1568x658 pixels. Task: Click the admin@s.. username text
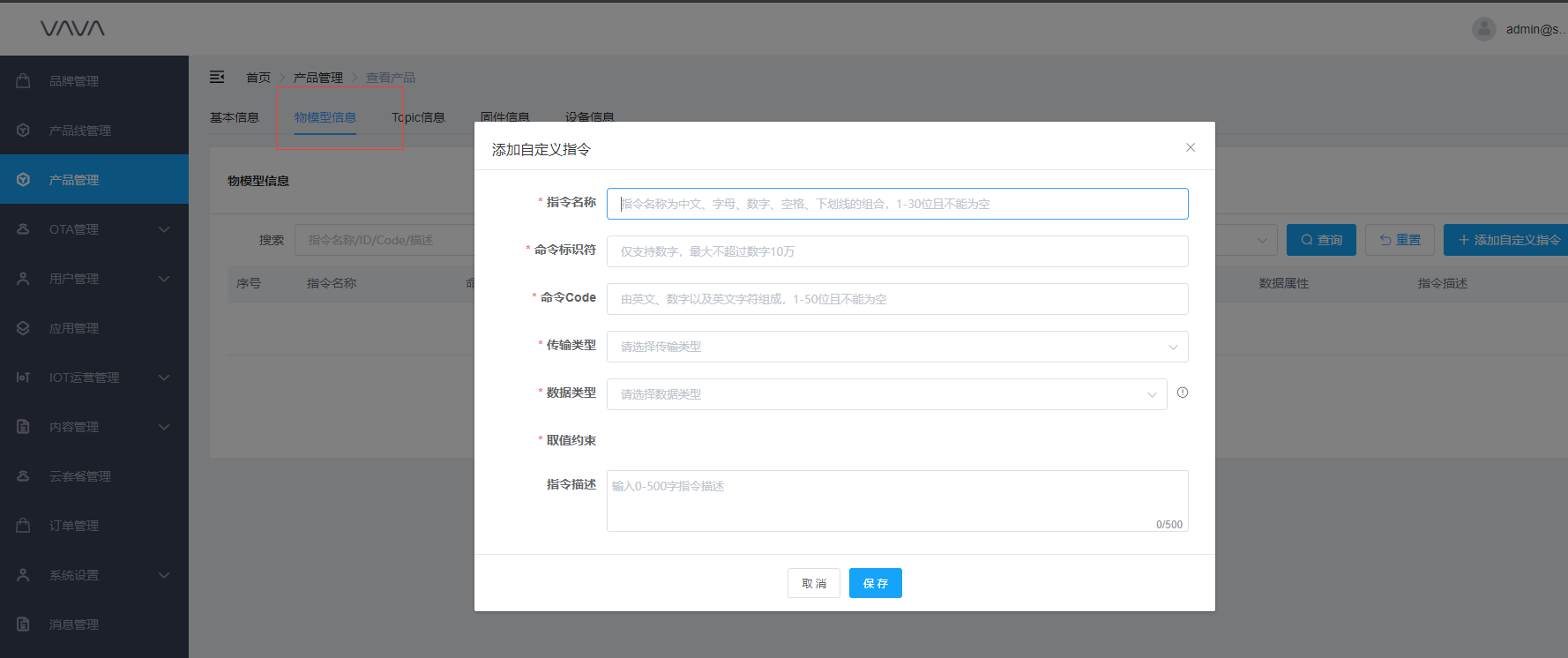tap(1535, 29)
